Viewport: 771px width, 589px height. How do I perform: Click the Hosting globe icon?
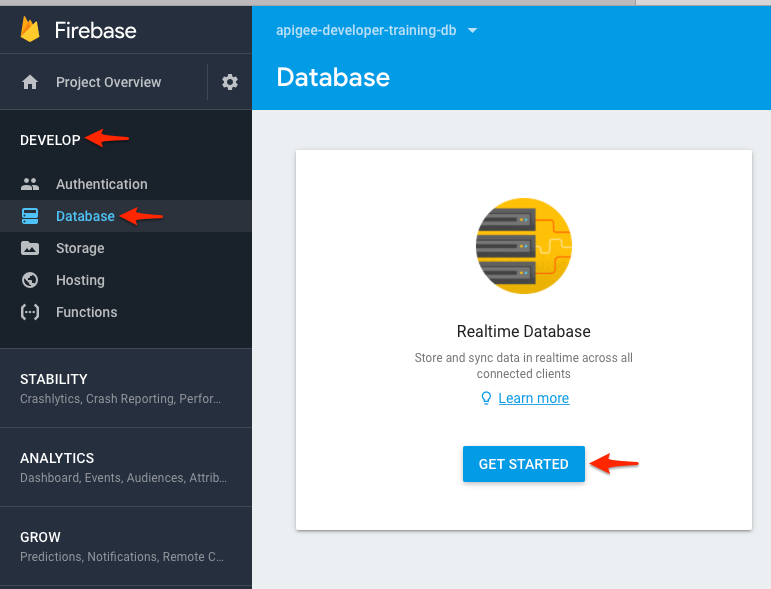(x=30, y=280)
